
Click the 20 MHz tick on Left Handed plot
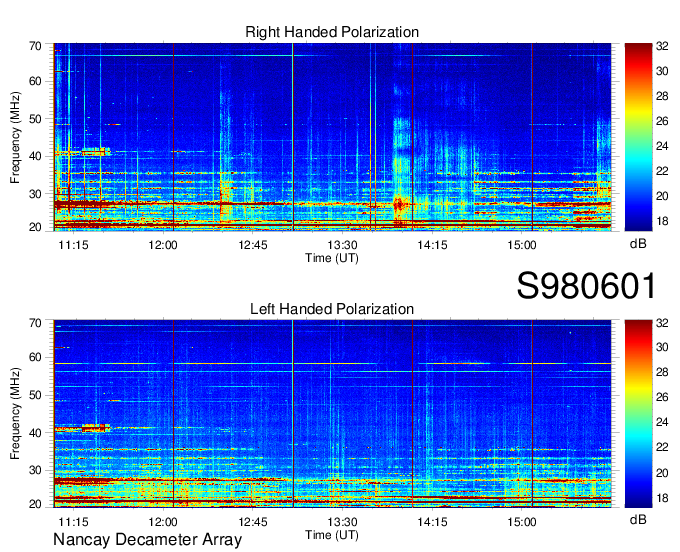tap(35, 504)
